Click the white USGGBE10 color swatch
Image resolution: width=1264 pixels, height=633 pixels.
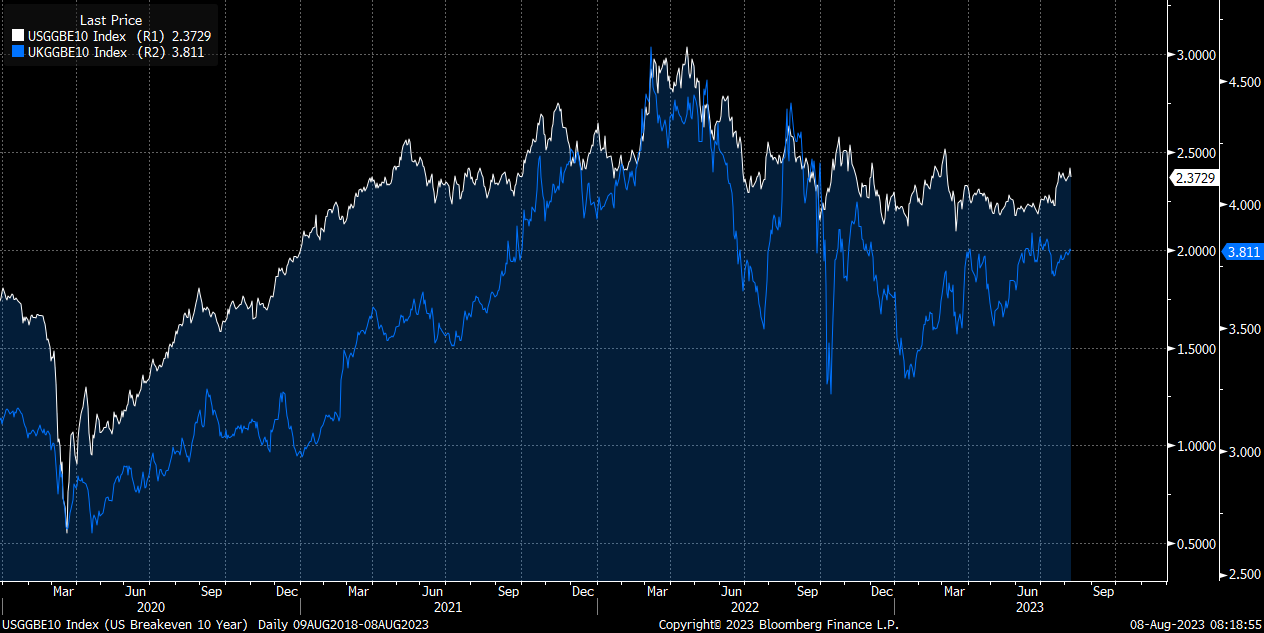pos(17,35)
